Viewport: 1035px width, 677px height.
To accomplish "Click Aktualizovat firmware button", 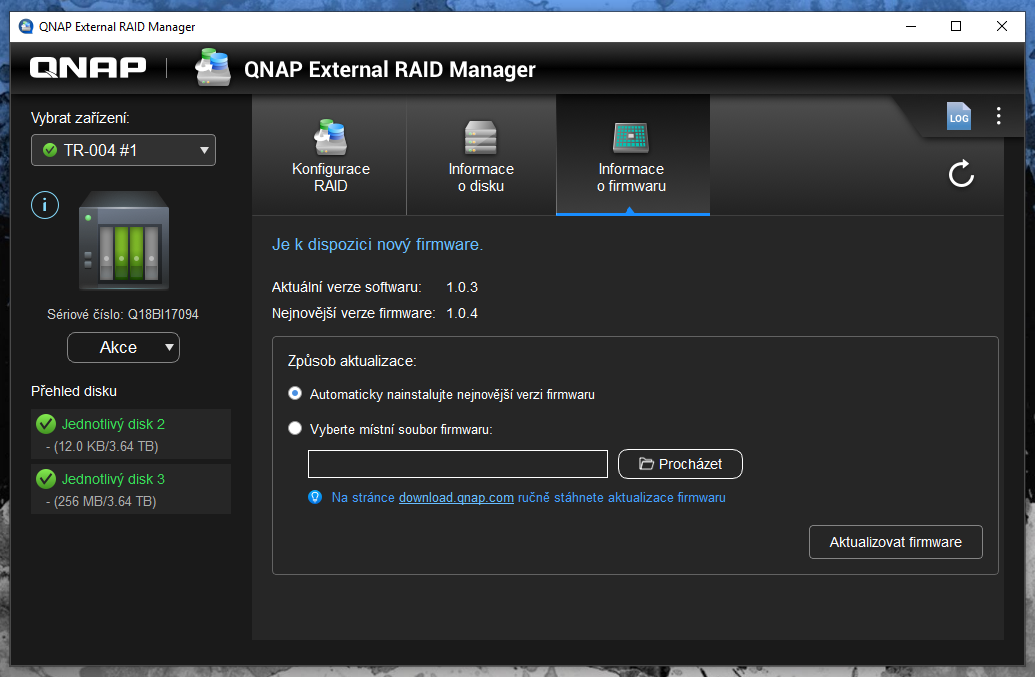I will point(896,542).
